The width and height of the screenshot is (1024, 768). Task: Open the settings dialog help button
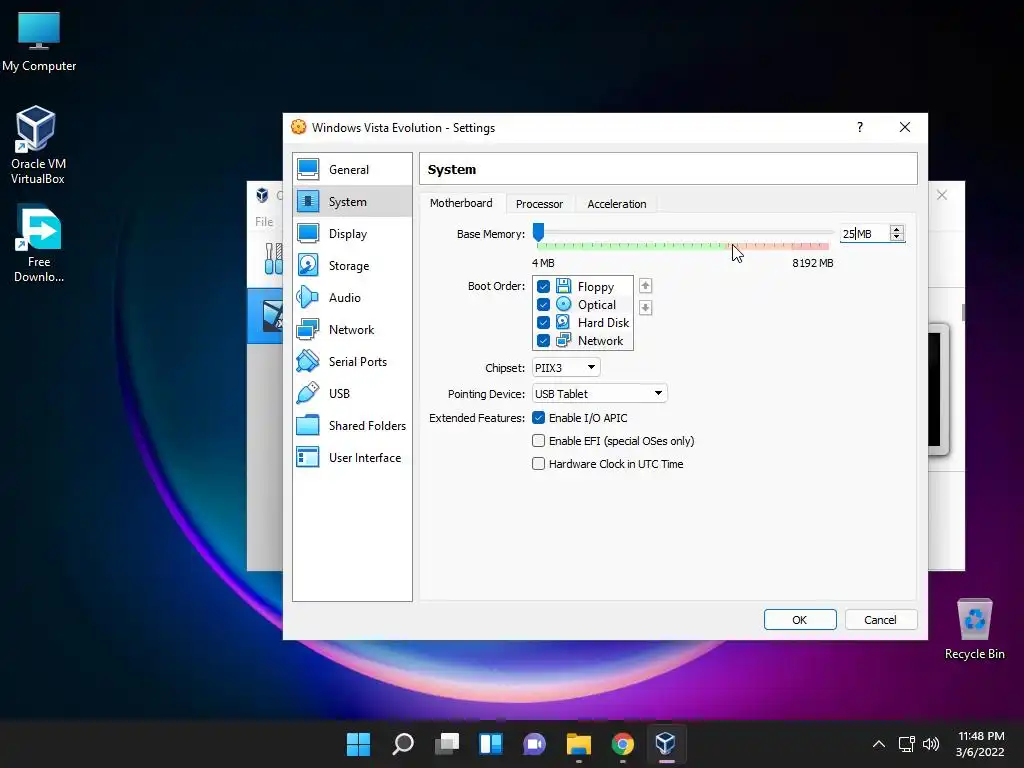coord(860,127)
